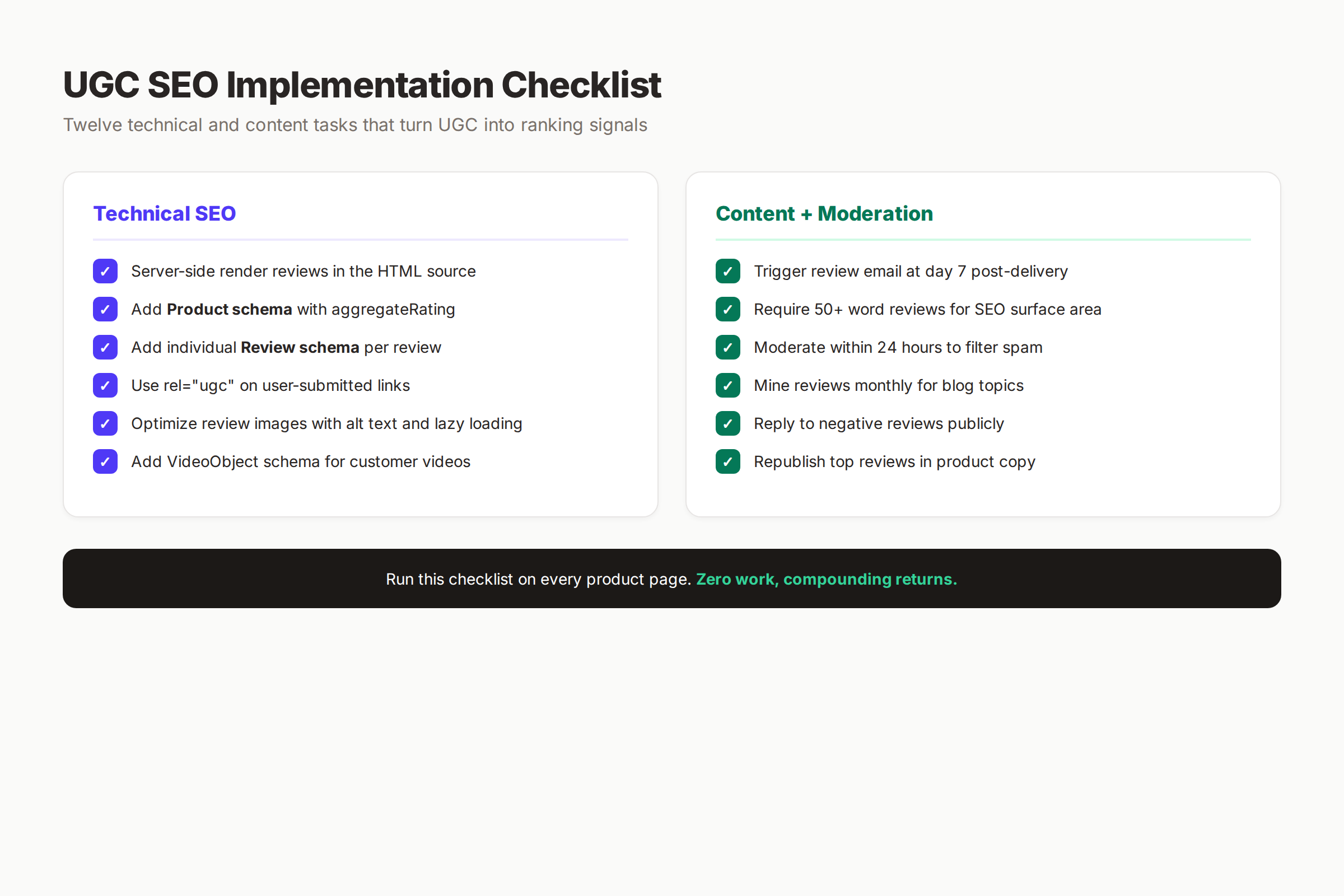Click 'Use rel="ugc" on user-submitted links' text
Viewport: 1344px width, 896px height.
point(271,386)
